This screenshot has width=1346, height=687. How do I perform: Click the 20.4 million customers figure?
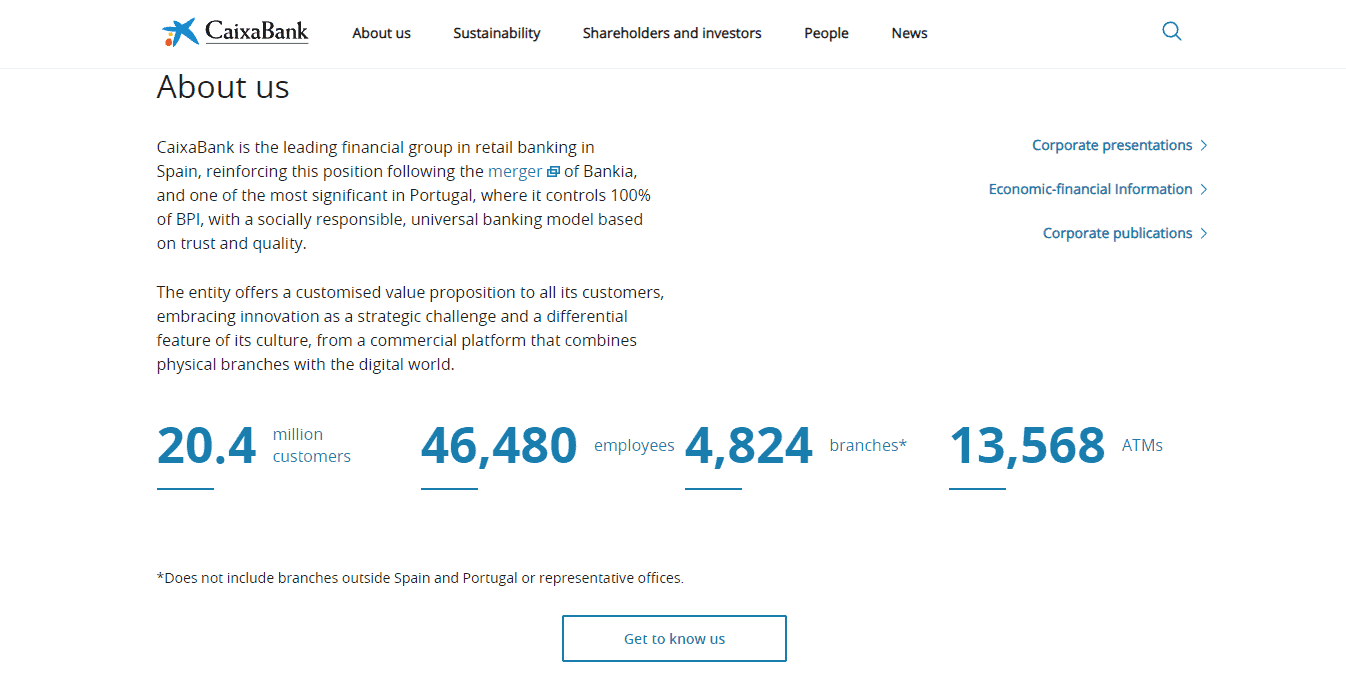tap(254, 445)
